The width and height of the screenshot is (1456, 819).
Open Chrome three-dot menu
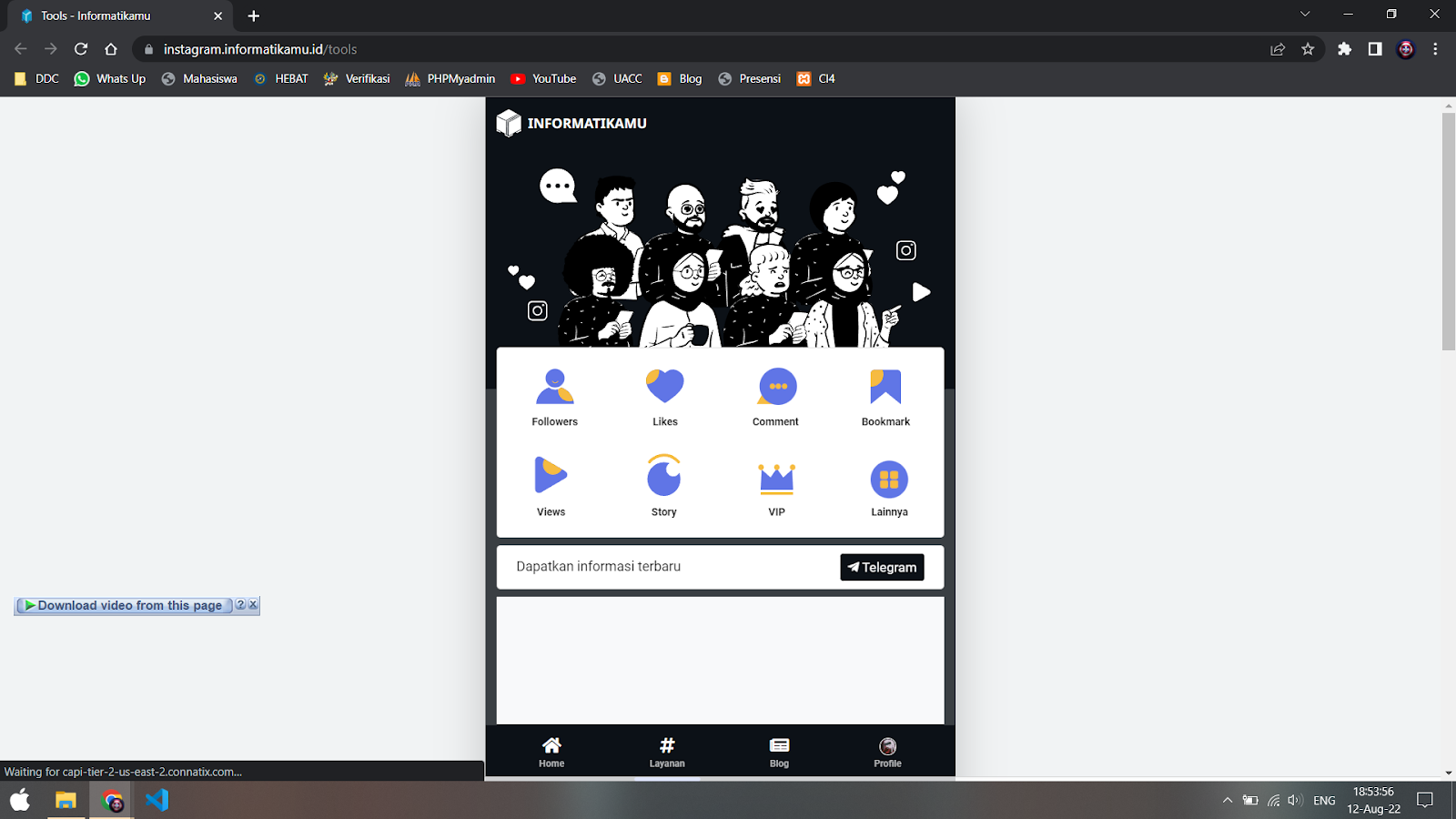point(1435,49)
